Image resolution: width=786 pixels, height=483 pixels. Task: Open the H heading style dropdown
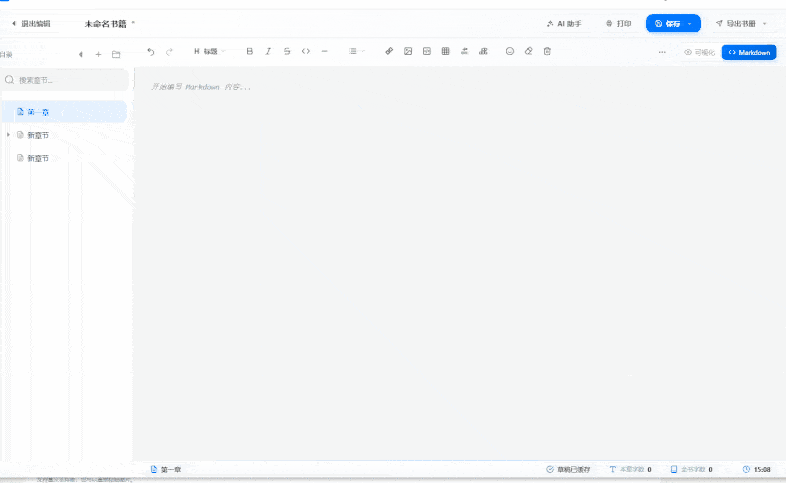(x=210, y=51)
